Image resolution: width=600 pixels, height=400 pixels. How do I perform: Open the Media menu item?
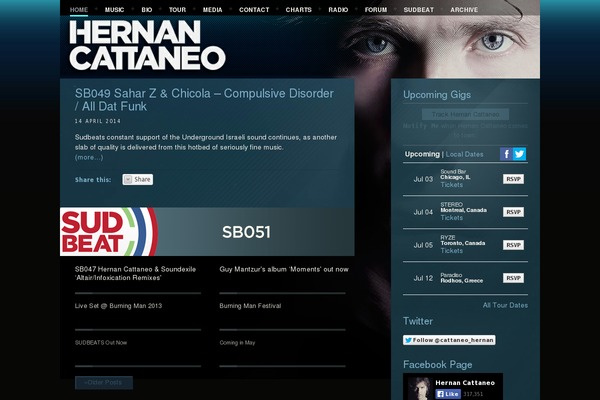pyautogui.click(x=212, y=10)
